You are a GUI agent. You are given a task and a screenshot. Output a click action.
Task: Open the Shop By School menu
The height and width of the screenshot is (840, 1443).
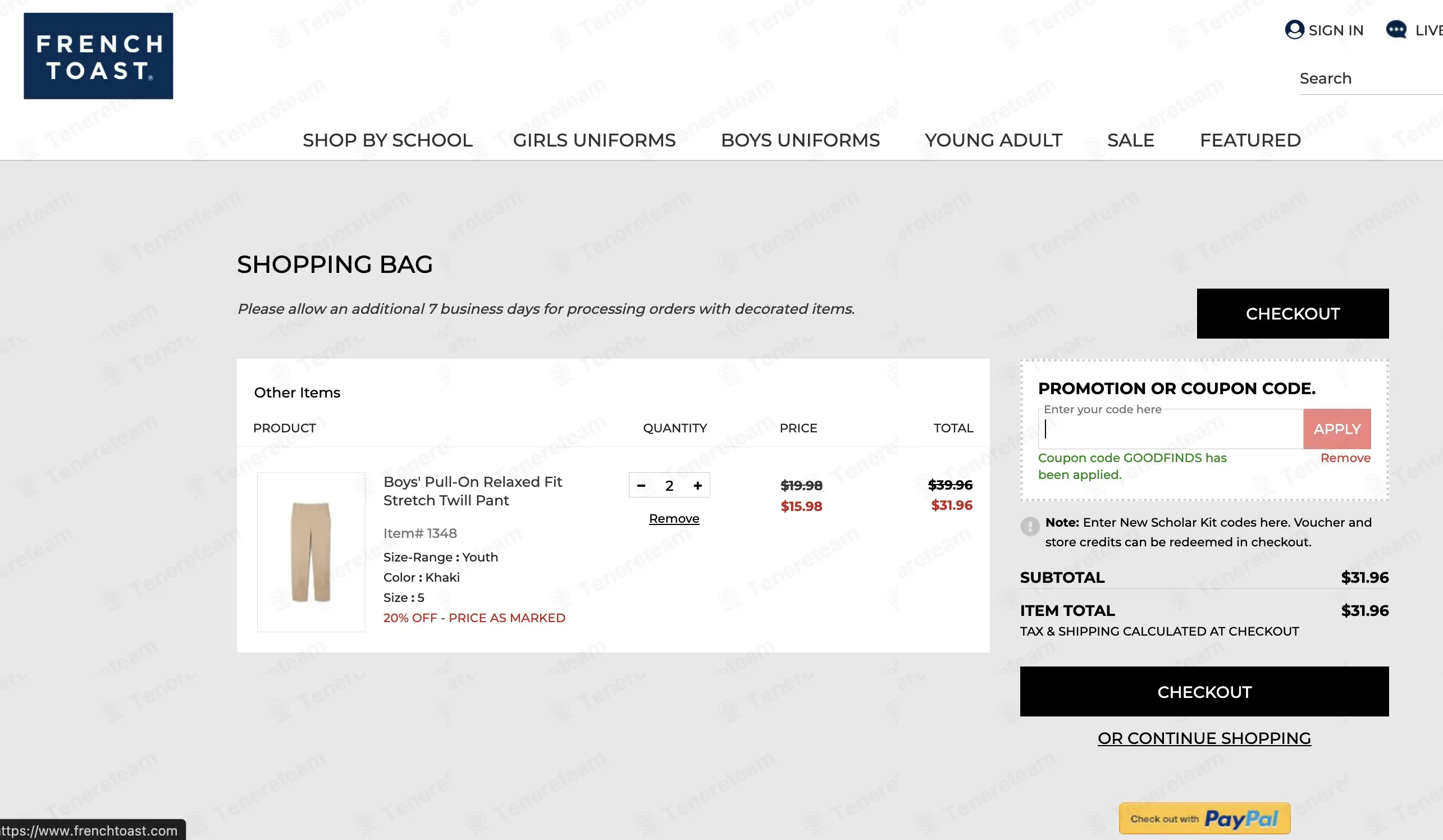click(387, 140)
